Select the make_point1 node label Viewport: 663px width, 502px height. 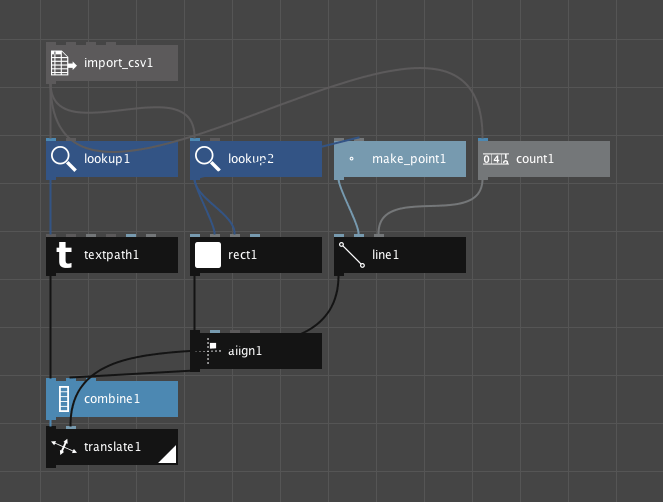pos(409,159)
